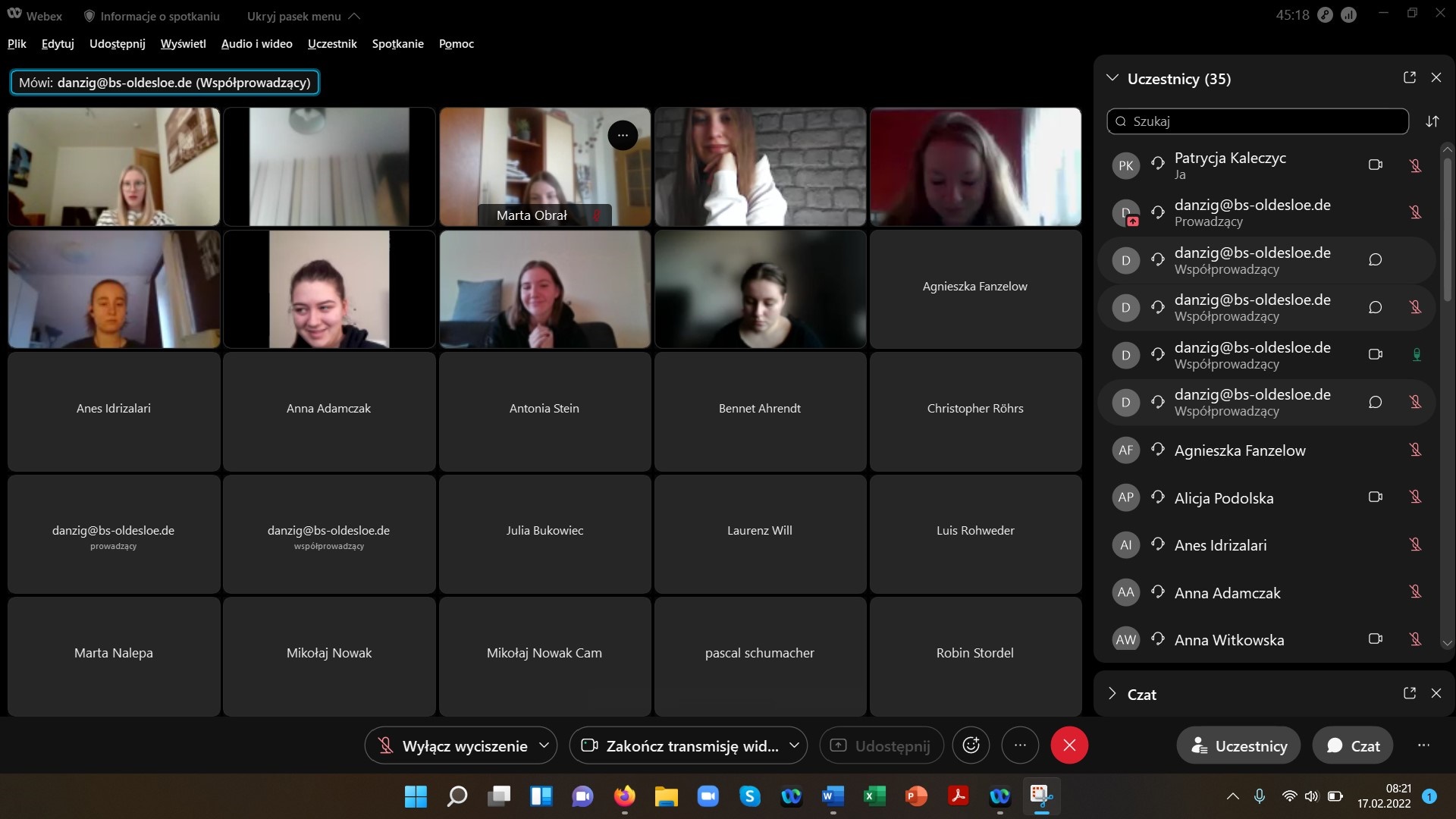
Task: Open three-dot menu on Marta Obrał video
Action: click(623, 136)
